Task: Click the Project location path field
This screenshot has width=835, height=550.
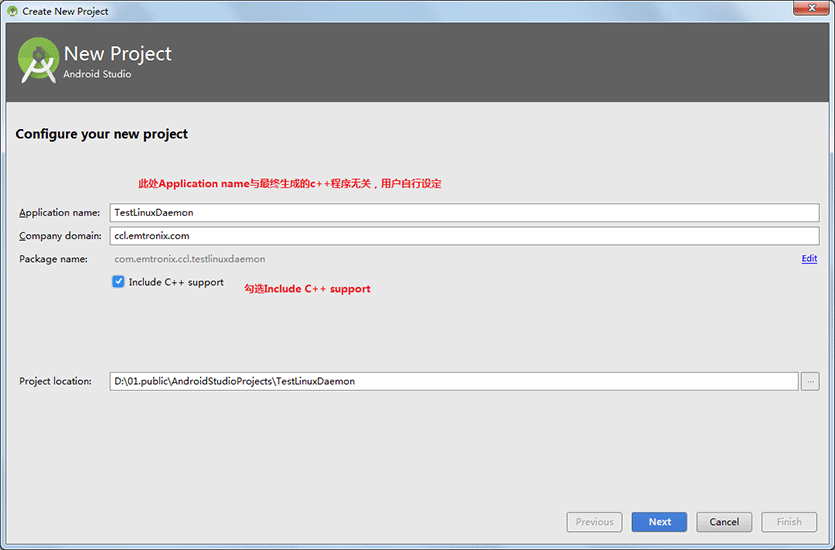Action: [454, 381]
